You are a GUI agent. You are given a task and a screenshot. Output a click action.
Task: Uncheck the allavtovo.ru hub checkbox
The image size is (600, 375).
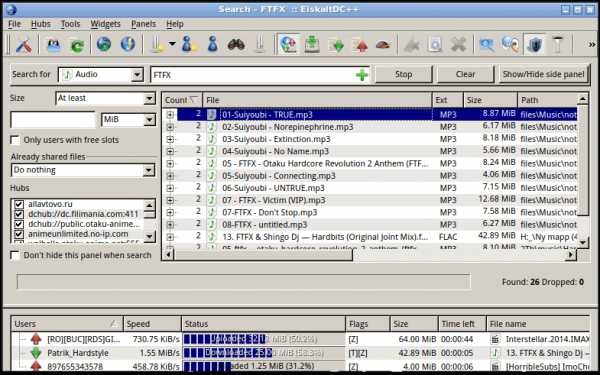click(x=19, y=204)
